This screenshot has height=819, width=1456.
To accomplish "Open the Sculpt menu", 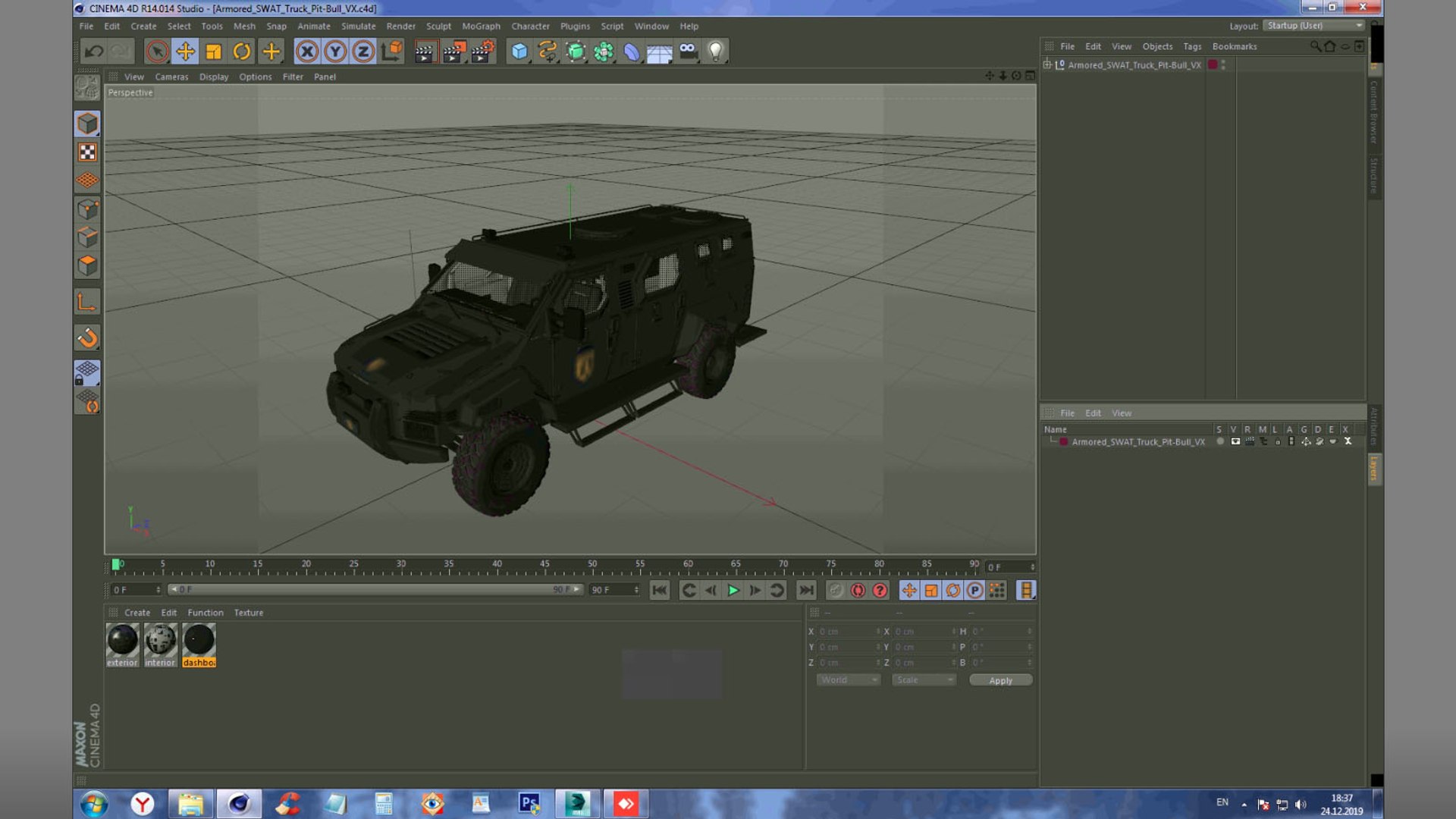I will pyautogui.click(x=438, y=26).
